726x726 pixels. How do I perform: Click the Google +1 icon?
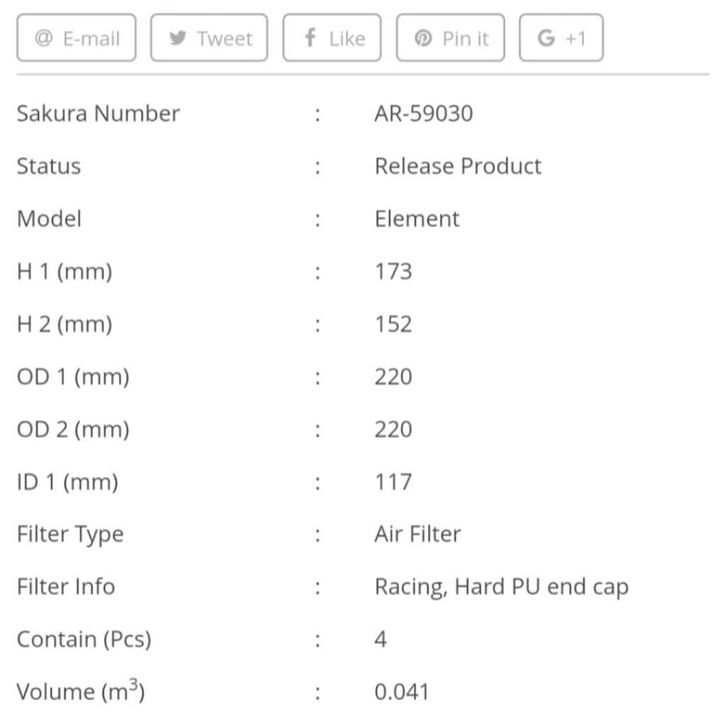pyautogui.click(x=546, y=38)
